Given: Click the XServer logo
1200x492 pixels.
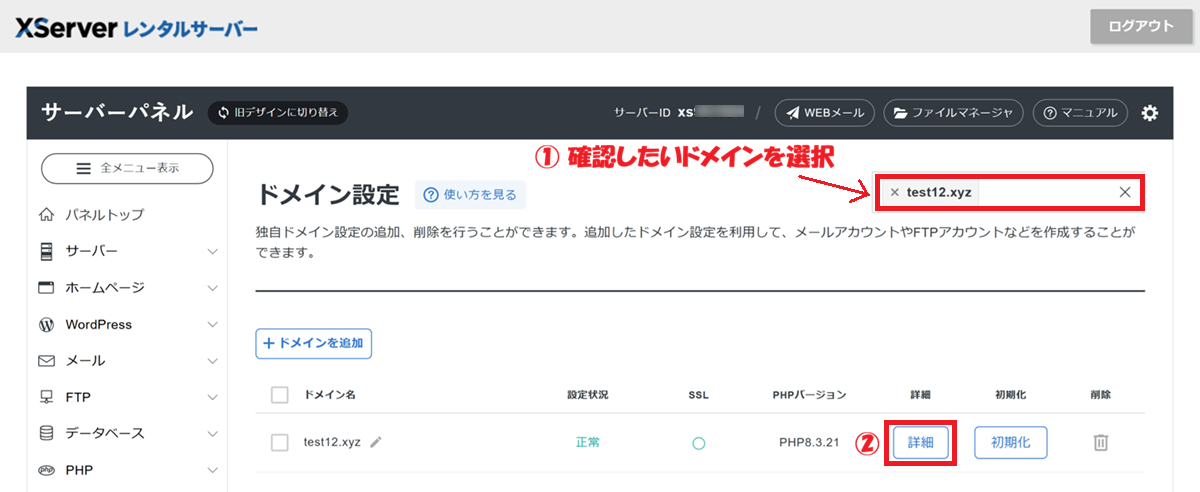Looking at the screenshot, I should [x=136, y=27].
